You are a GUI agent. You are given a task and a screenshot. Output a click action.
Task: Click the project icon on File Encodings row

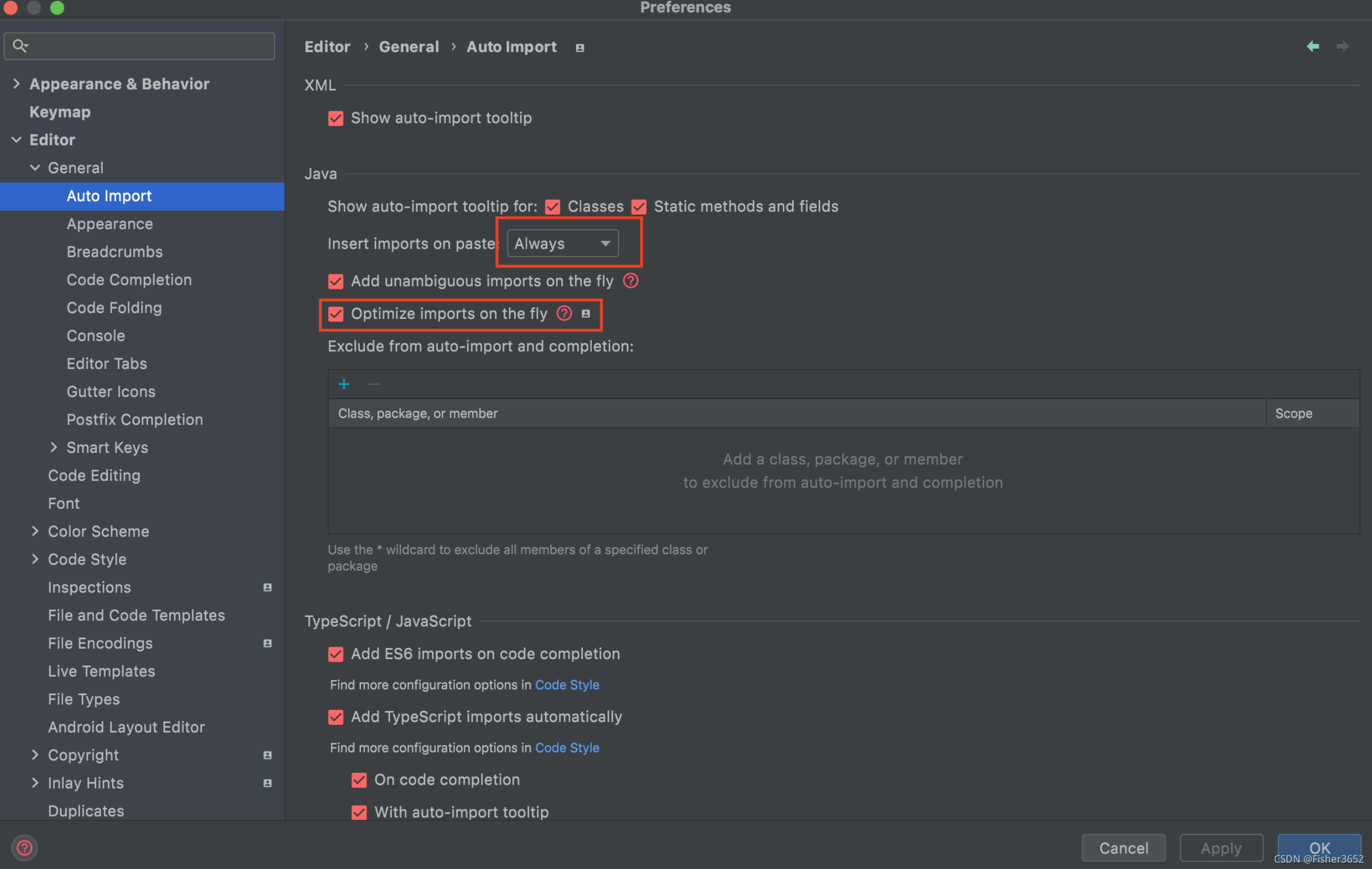tap(267, 643)
